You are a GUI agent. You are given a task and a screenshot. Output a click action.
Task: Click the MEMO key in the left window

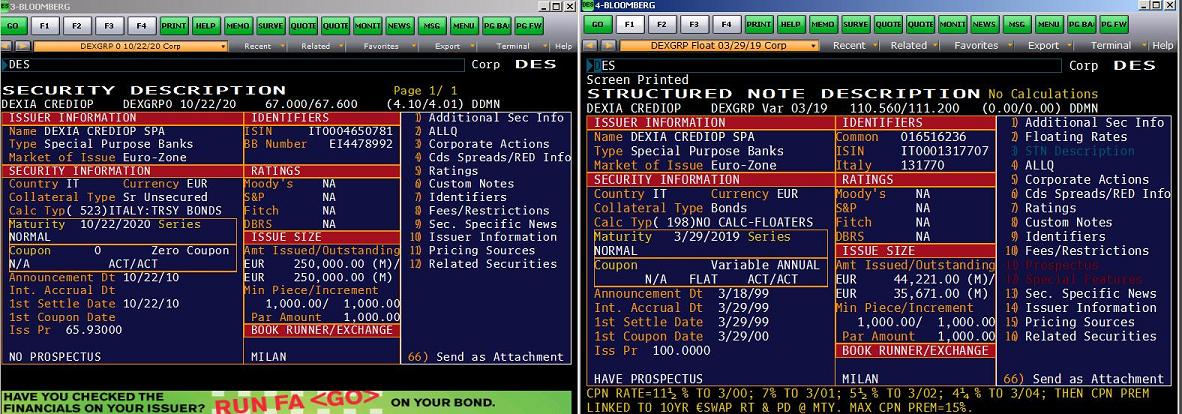(238, 24)
